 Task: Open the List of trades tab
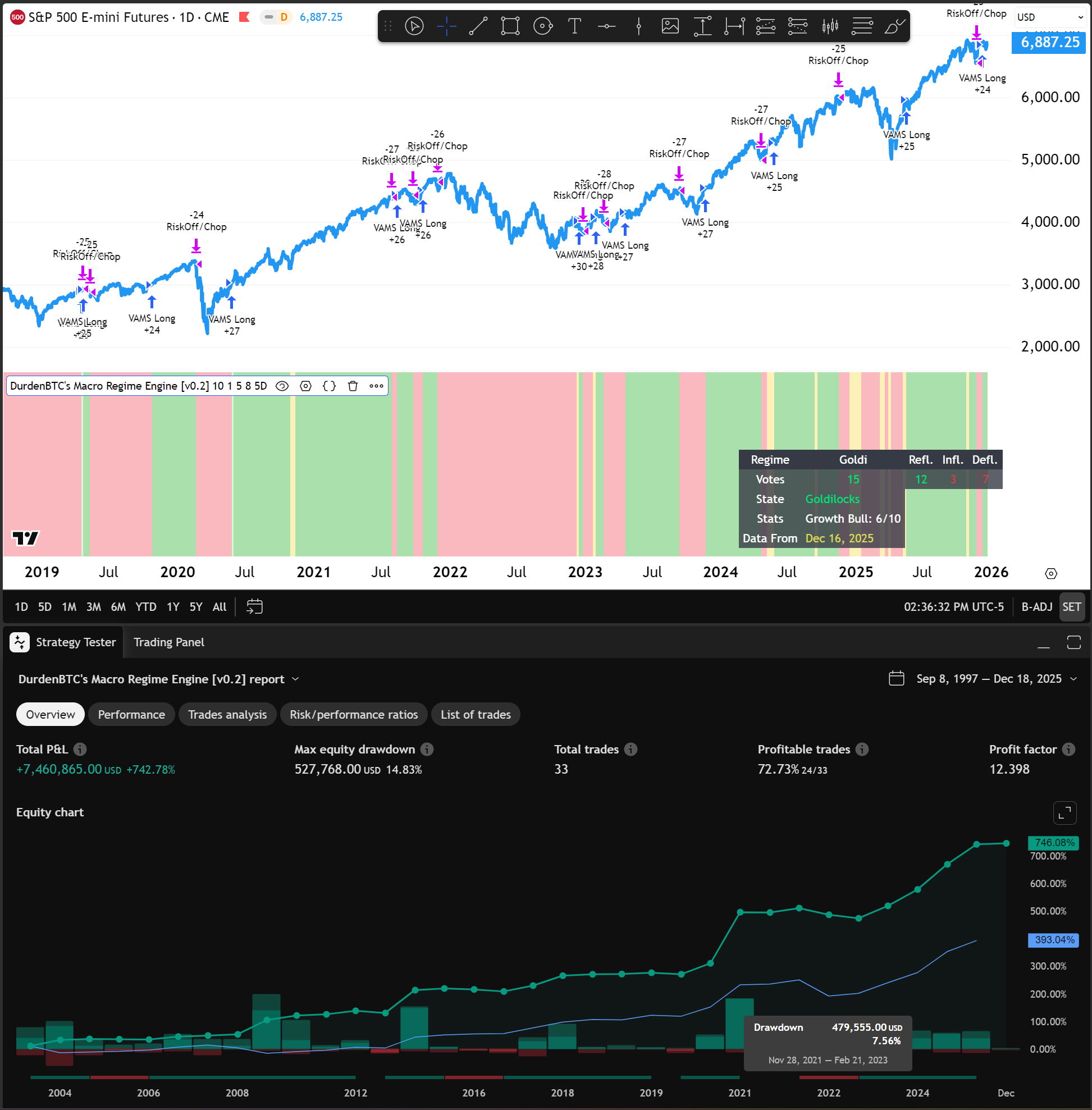[476, 714]
